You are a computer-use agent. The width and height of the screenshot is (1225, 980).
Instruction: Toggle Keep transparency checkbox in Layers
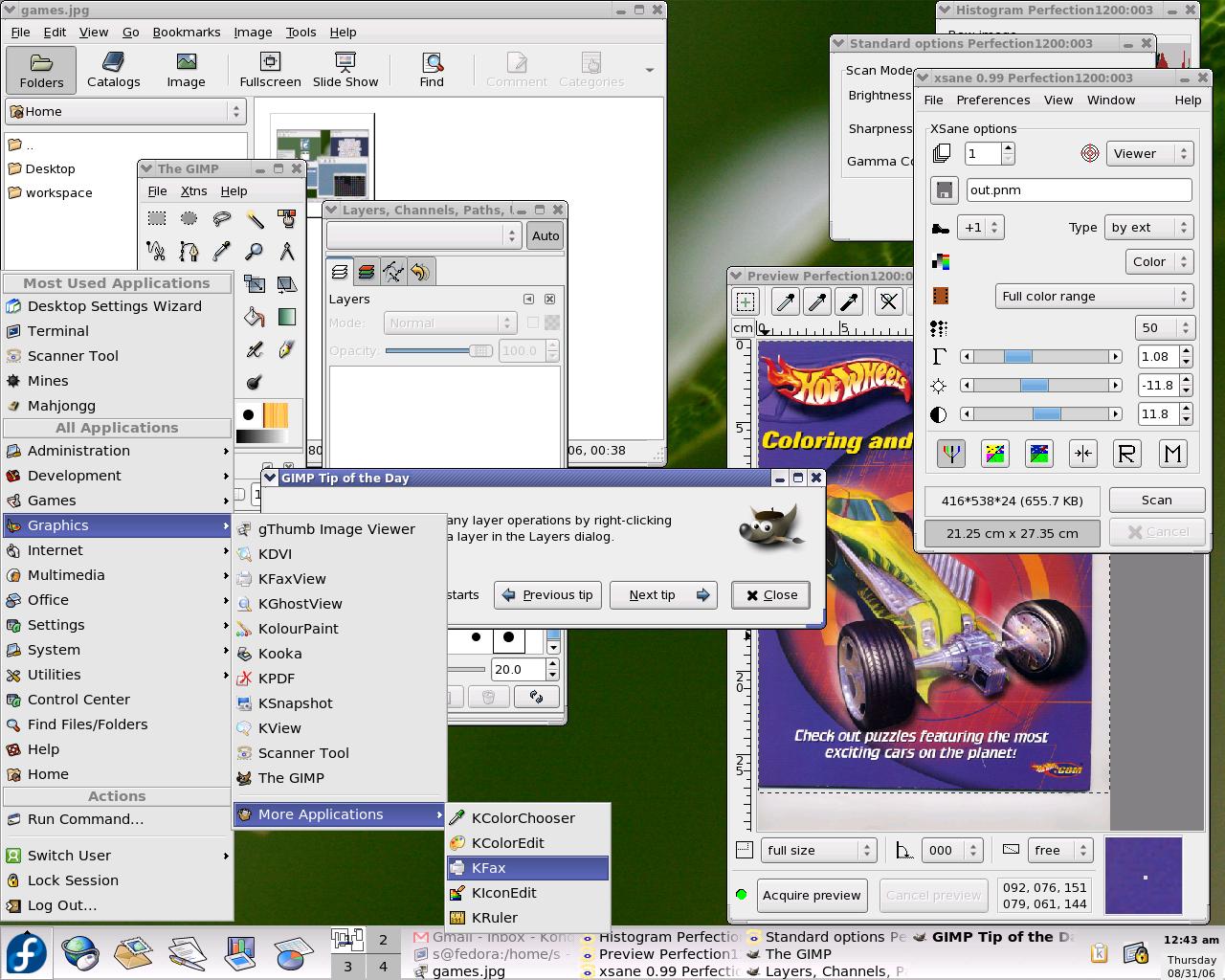click(x=533, y=323)
